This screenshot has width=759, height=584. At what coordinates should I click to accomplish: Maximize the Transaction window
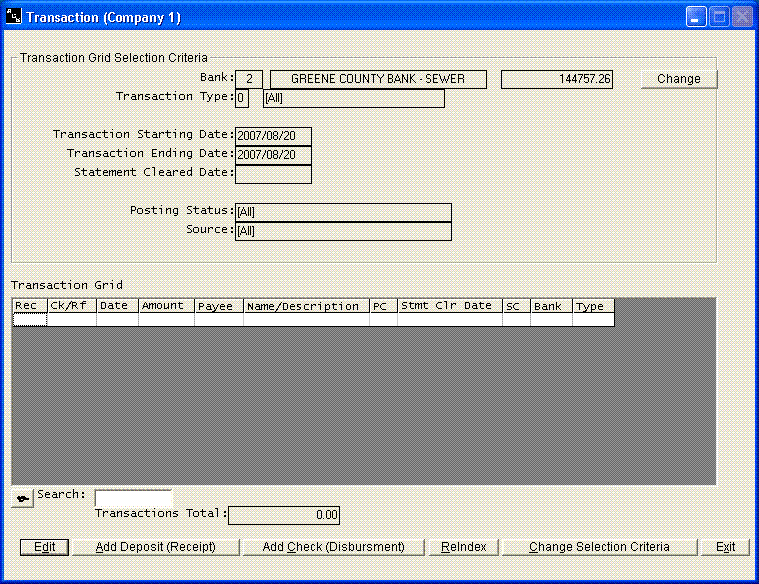click(719, 17)
